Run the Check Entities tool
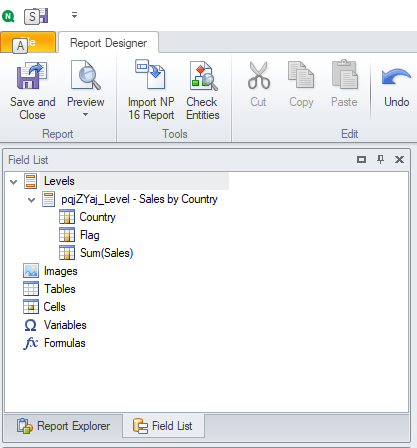The width and height of the screenshot is (417, 448). [x=203, y=91]
